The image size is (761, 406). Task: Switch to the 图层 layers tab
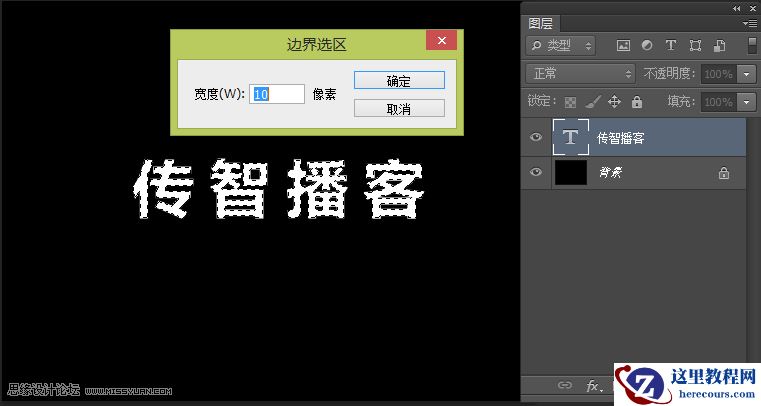541,23
